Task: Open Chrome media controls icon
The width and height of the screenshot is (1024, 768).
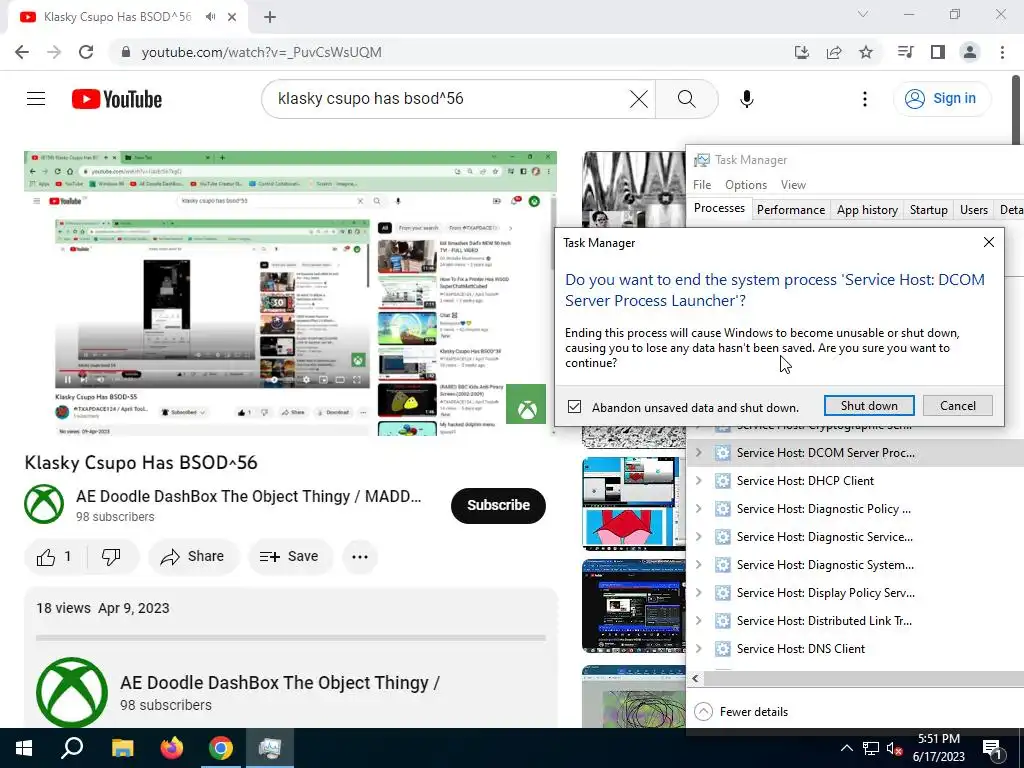Action: (x=905, y=52)
